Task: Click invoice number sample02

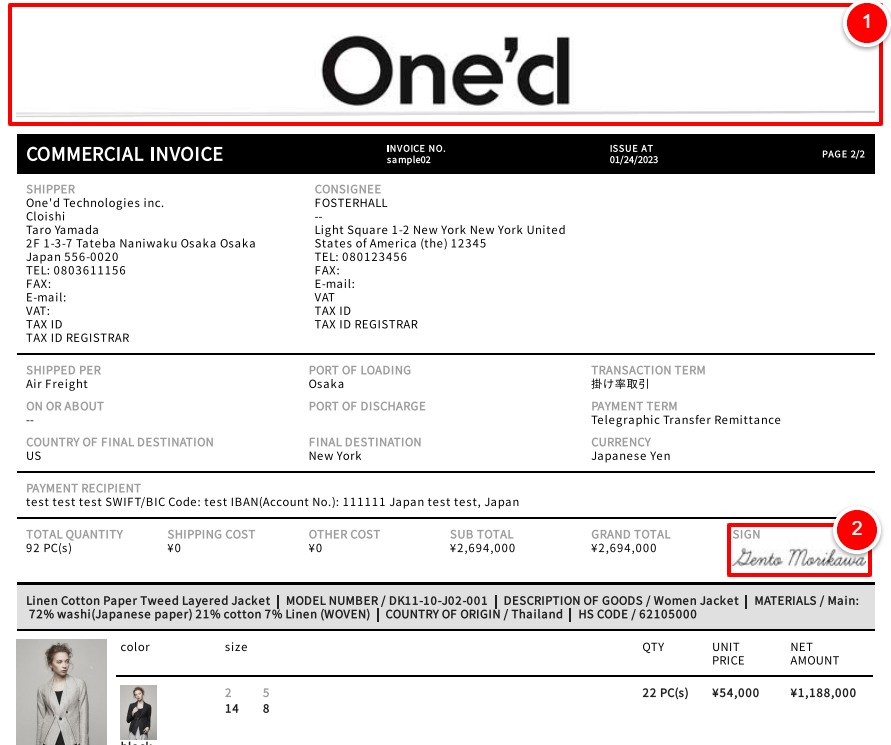Action: tap(409, 160)
